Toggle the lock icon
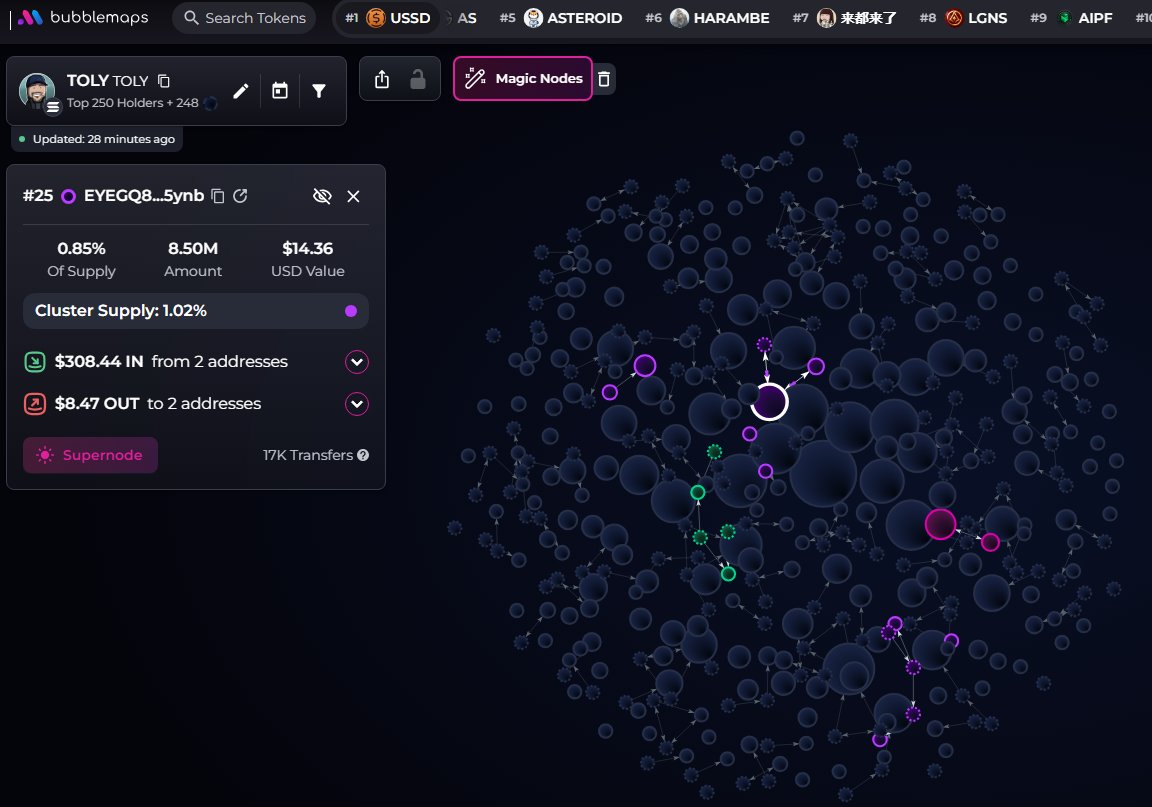1152x807 pixels. (417, 79)
